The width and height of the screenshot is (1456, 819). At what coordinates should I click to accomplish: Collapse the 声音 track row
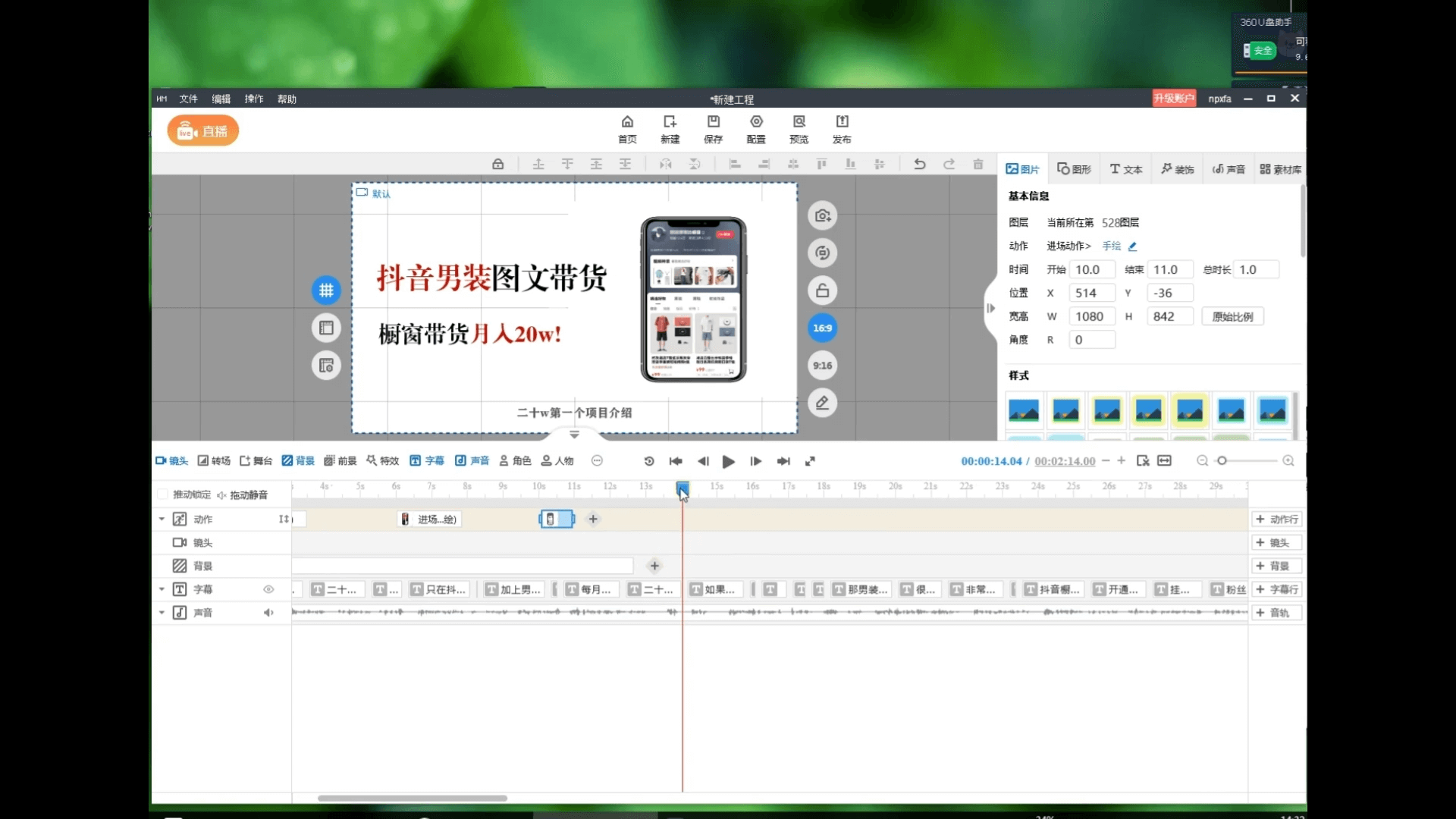[x=162, y=613]
